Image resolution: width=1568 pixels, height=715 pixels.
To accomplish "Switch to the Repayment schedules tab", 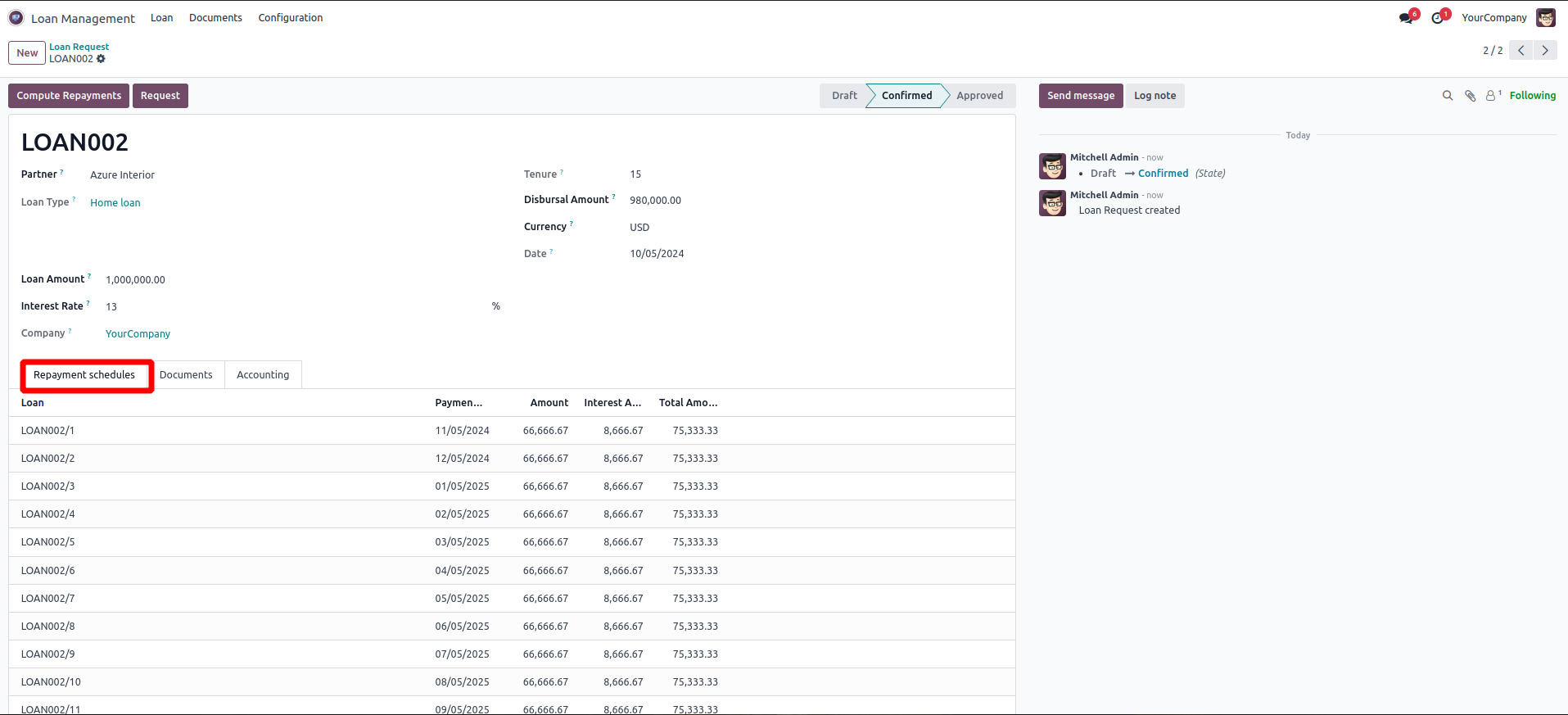I will click(84, 375).
